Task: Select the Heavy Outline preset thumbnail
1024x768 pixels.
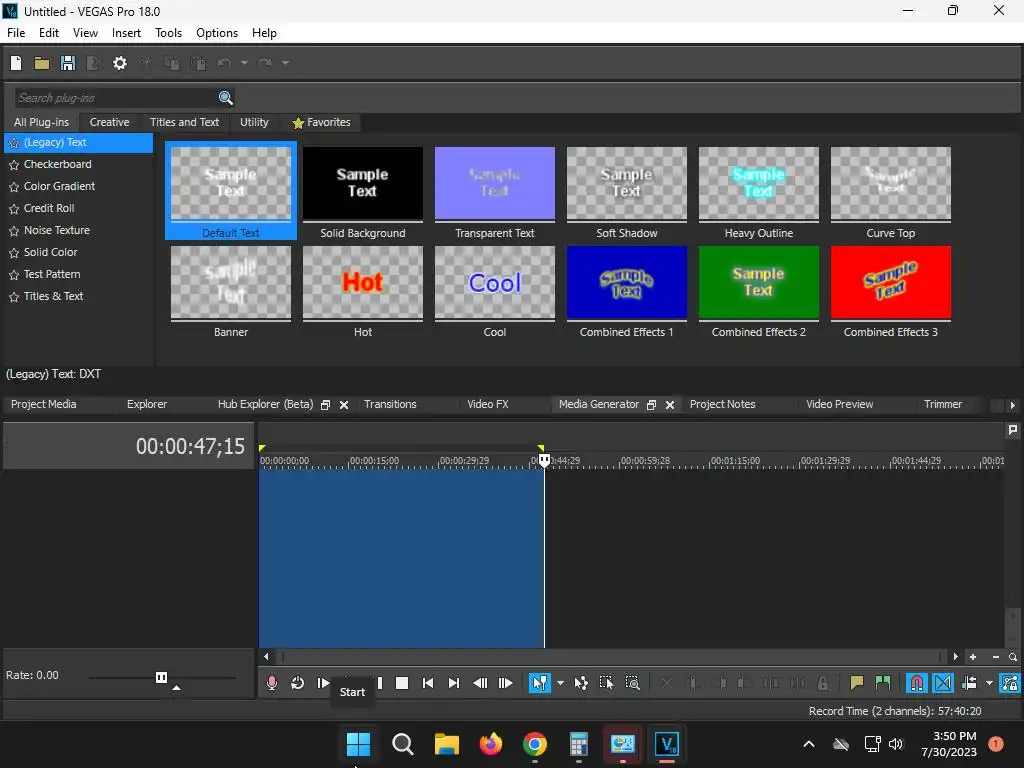Action: point(758,183)
